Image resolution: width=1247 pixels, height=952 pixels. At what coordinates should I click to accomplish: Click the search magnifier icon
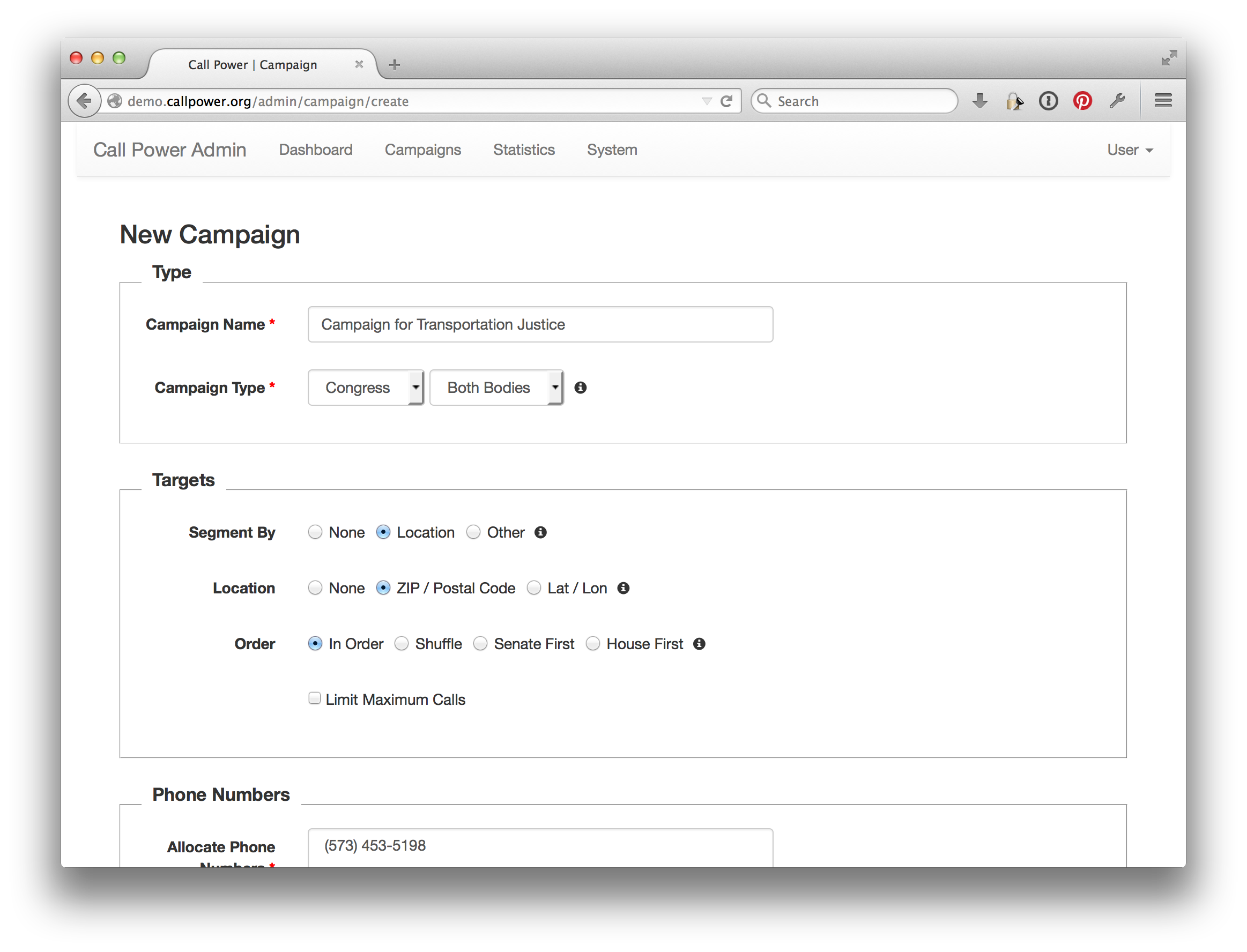[x=764, y=101]
